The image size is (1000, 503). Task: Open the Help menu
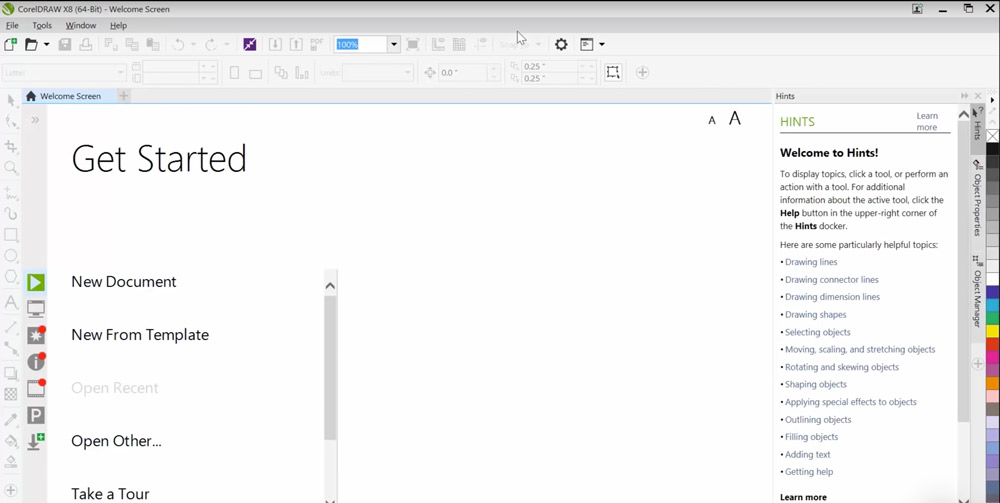[119, 26]
